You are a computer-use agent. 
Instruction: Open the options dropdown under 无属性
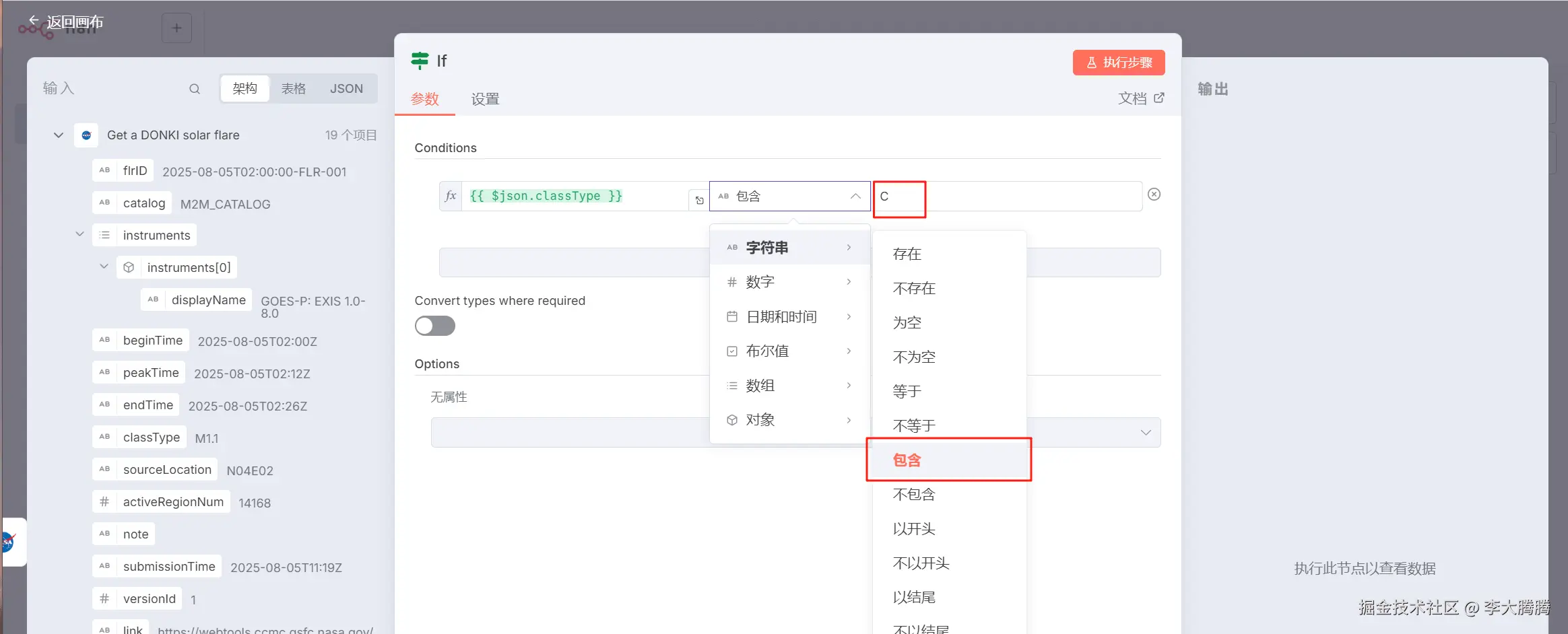point(795,432)
